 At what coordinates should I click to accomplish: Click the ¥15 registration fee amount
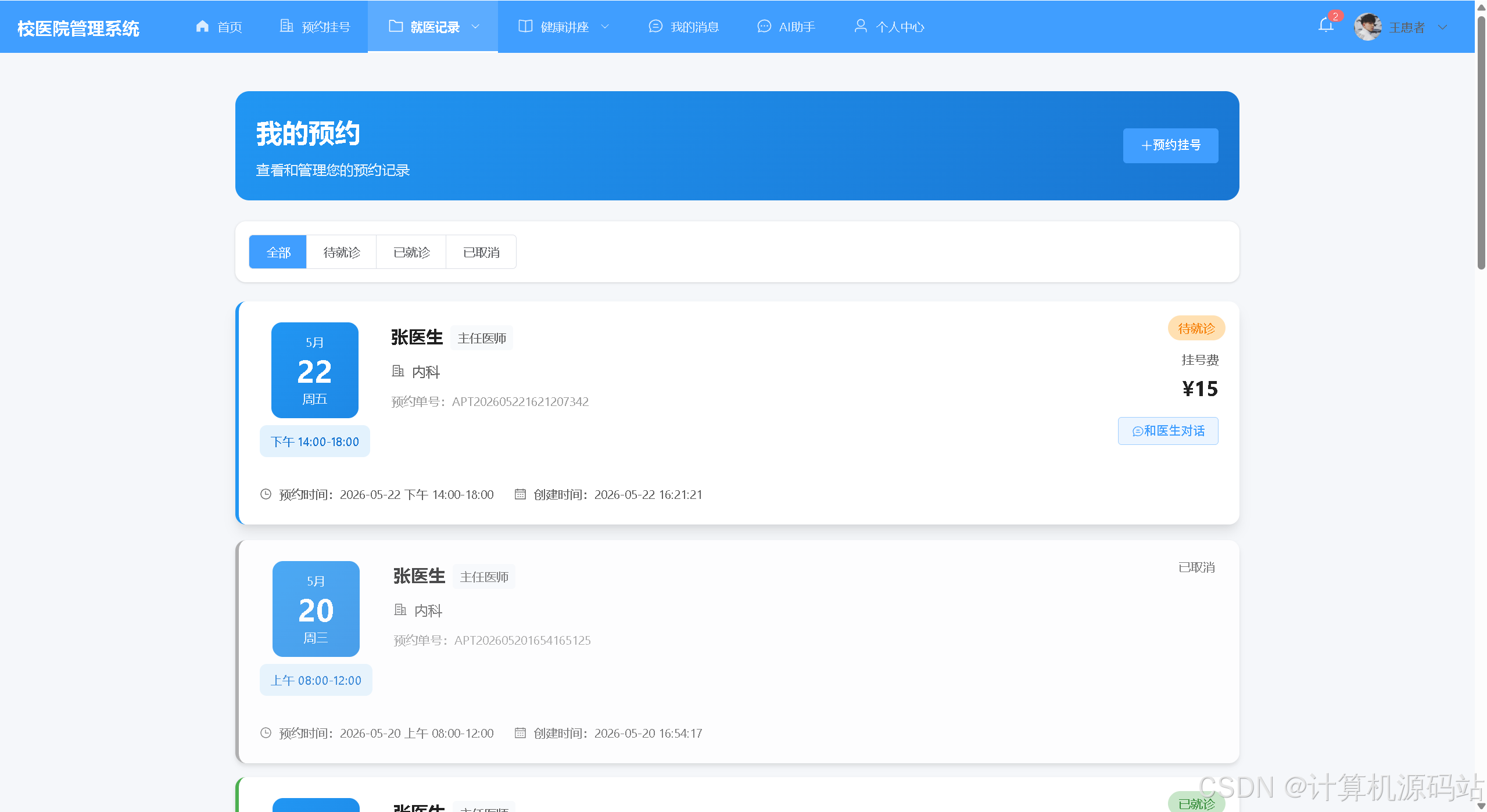tap(1200, 389)
